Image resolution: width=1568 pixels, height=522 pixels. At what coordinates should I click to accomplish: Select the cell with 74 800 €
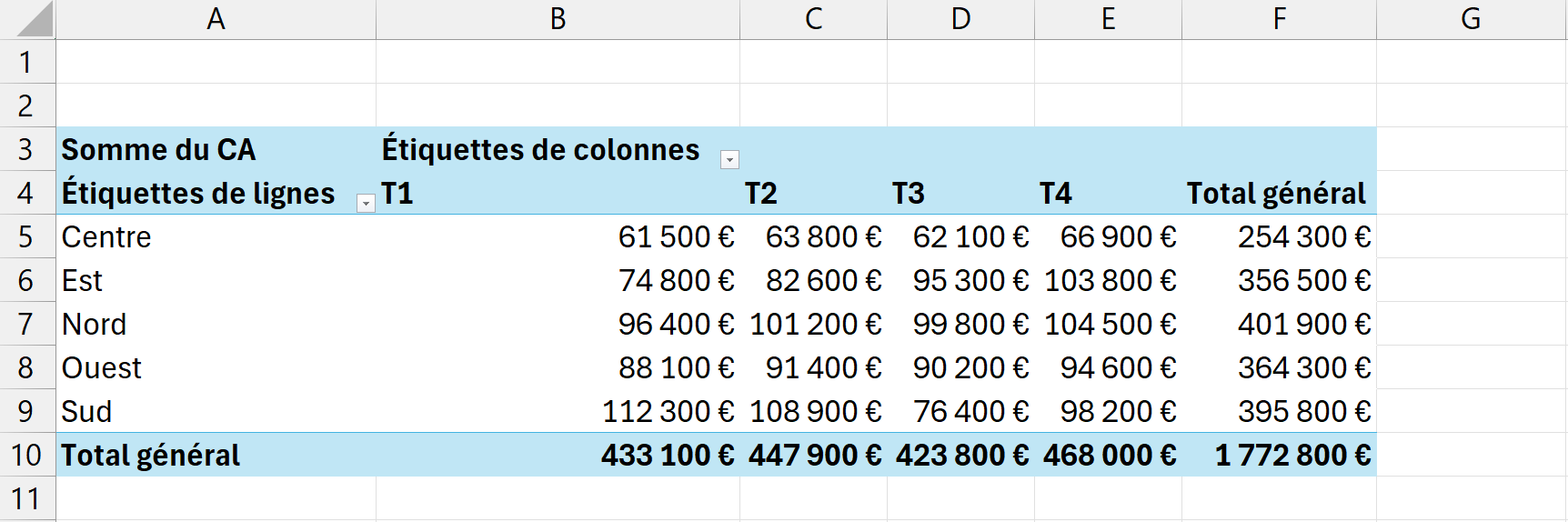point(558,280)
